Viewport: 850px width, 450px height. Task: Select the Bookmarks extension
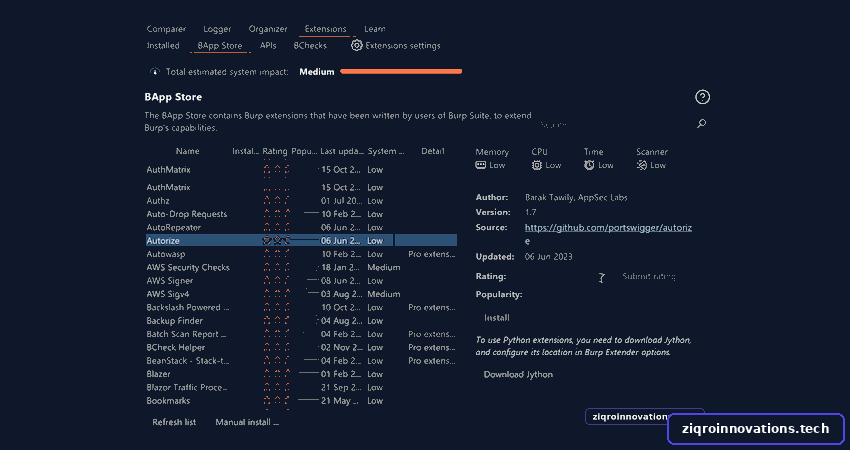(x=301, y=401)
